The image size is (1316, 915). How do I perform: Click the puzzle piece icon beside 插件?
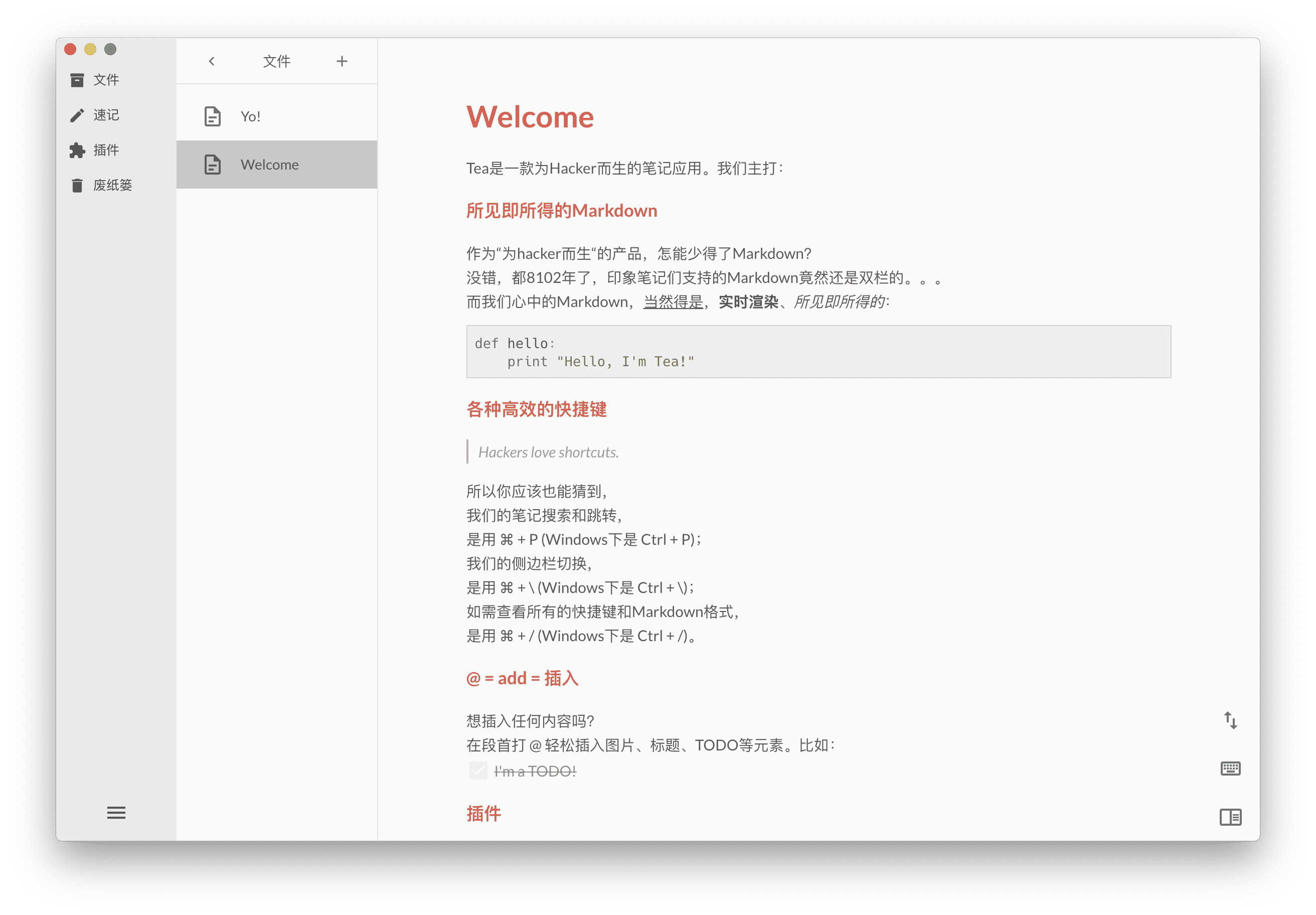click(x=77, y=150)
